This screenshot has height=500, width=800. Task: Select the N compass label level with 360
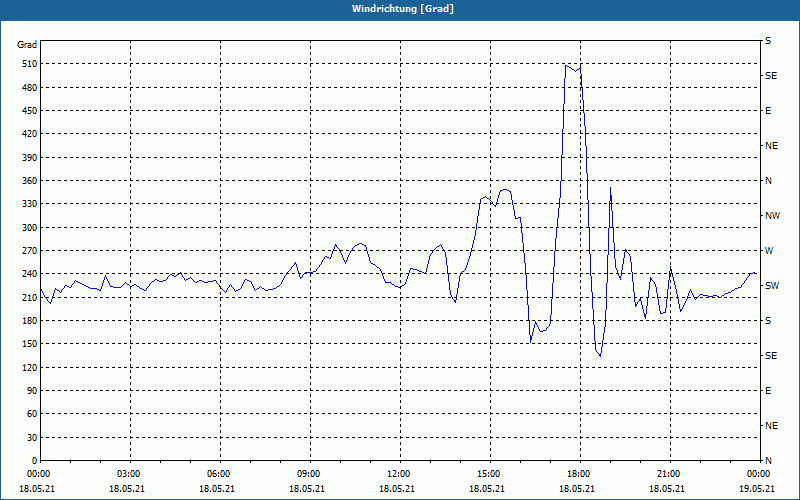click(x=768, y=181)
